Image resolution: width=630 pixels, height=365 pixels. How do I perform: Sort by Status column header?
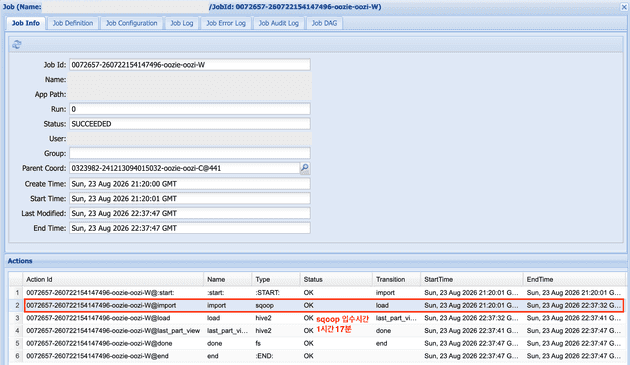[336, 279]
